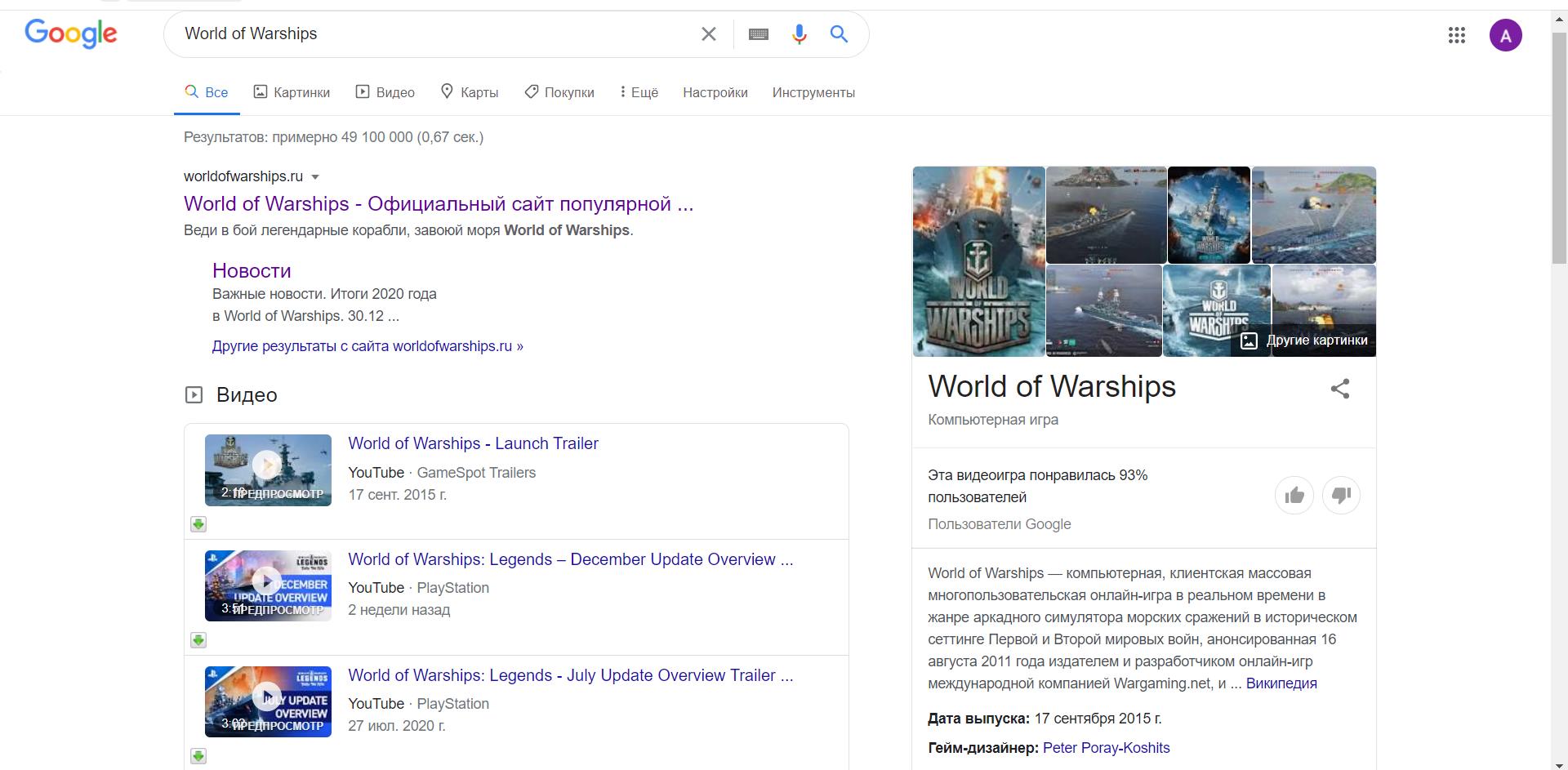The image size is (1568, 770).
Task: Open the large World of Warships poster image
Action: coord(978,261)
